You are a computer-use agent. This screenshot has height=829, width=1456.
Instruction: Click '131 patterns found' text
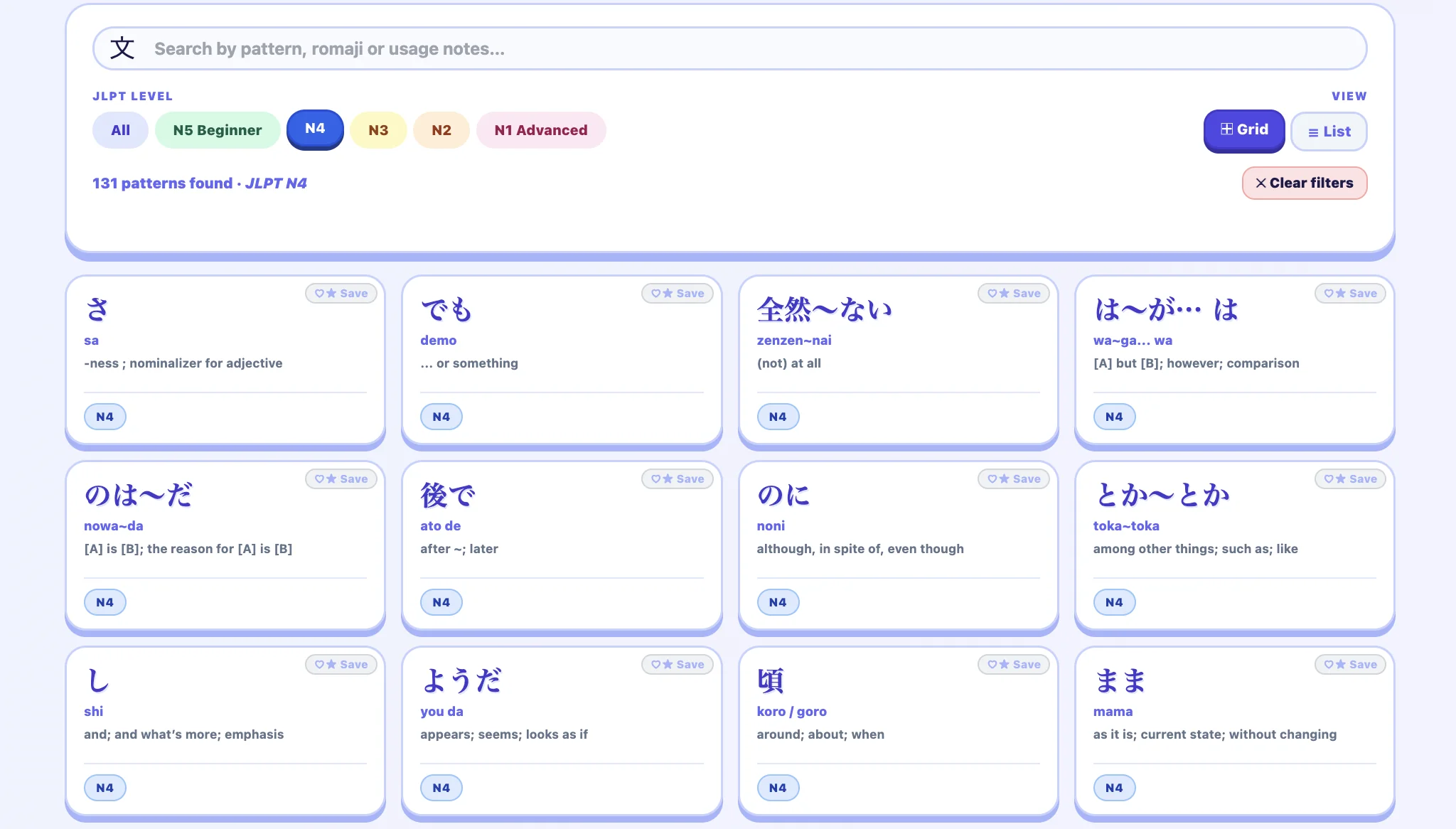(x=162, y=183)
